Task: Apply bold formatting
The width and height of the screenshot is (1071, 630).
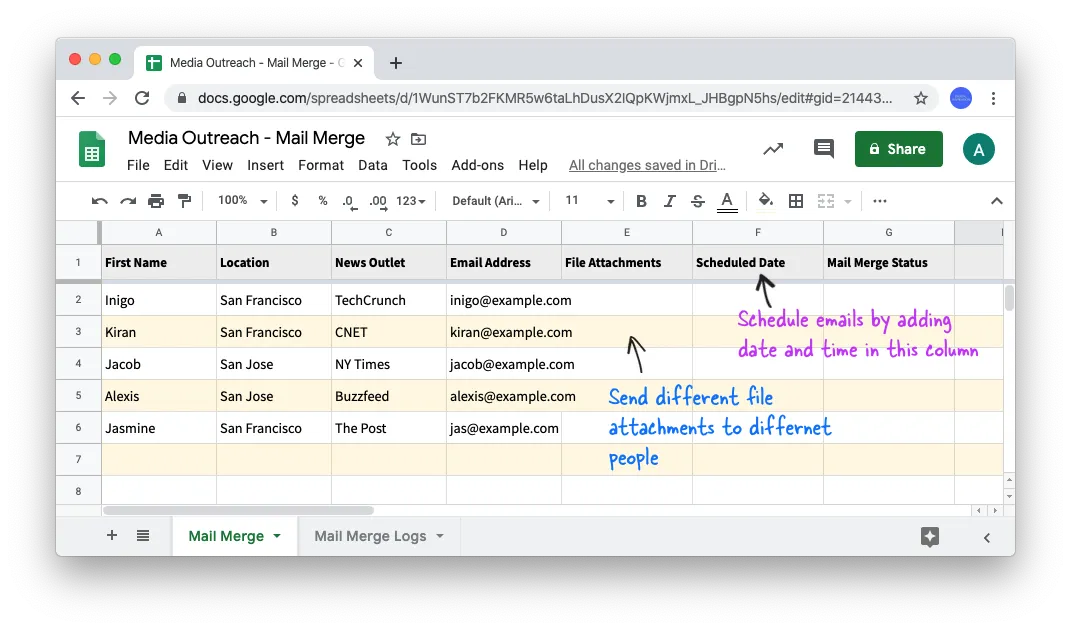Action: pyautogui.click(x=641, y=200)
